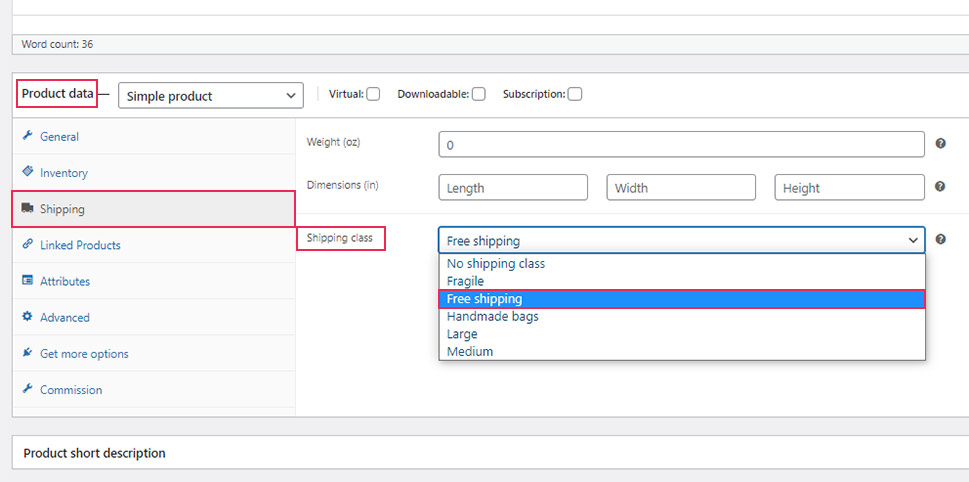Click the Linked Products link icon
This screenshot has height=482, width=969.
pyautogui.click(x=27, y=245)
